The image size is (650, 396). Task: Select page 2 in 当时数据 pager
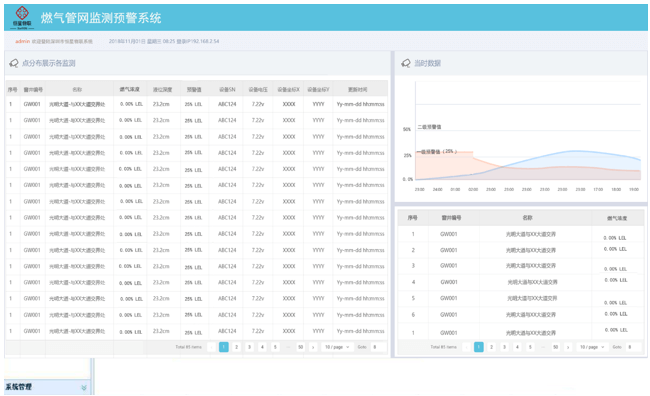coord(491,347)
